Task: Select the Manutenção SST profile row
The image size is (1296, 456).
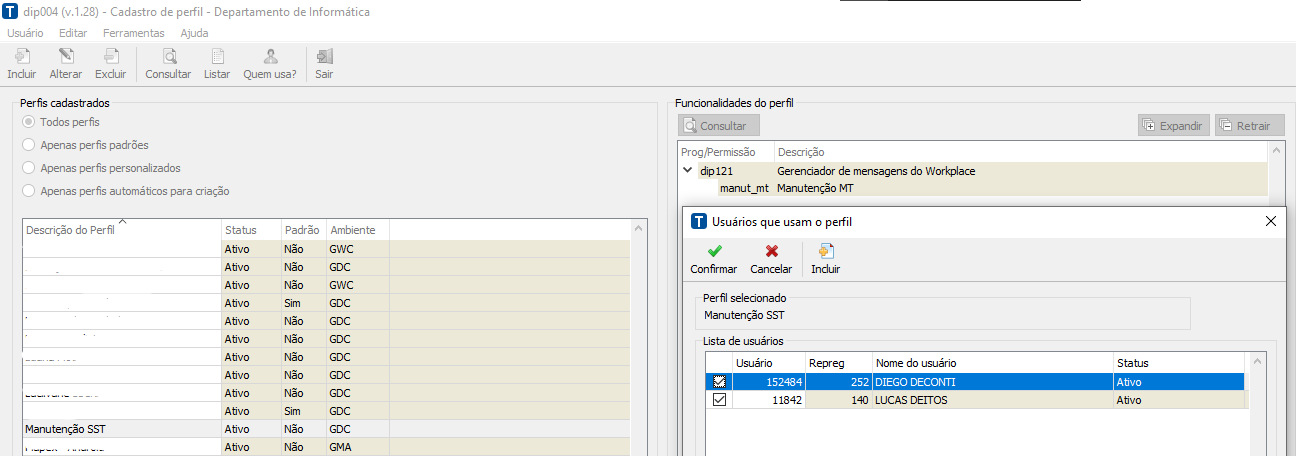Action: pos(66,429)
